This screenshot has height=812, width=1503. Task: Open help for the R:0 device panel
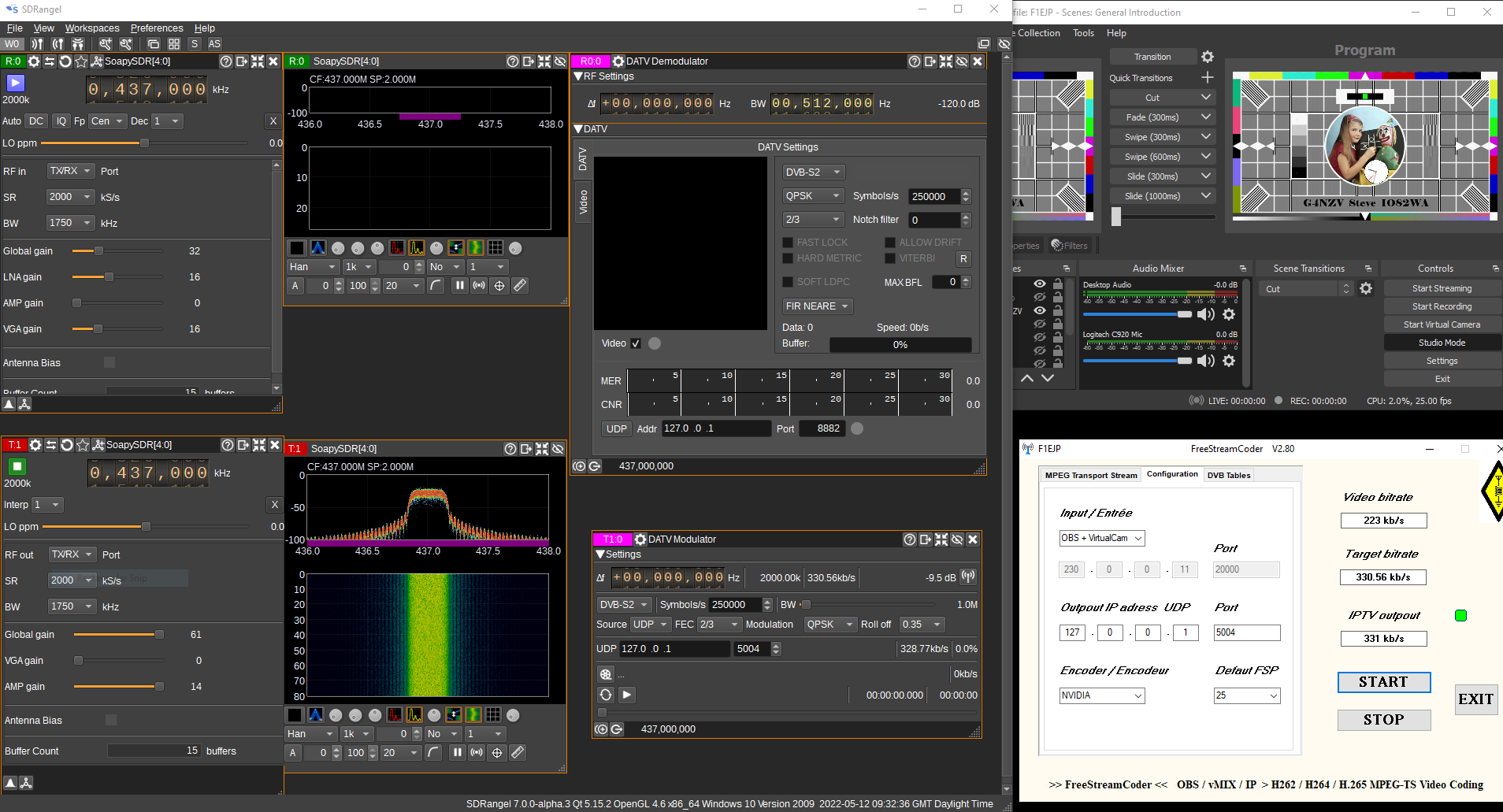click(226, 61)
